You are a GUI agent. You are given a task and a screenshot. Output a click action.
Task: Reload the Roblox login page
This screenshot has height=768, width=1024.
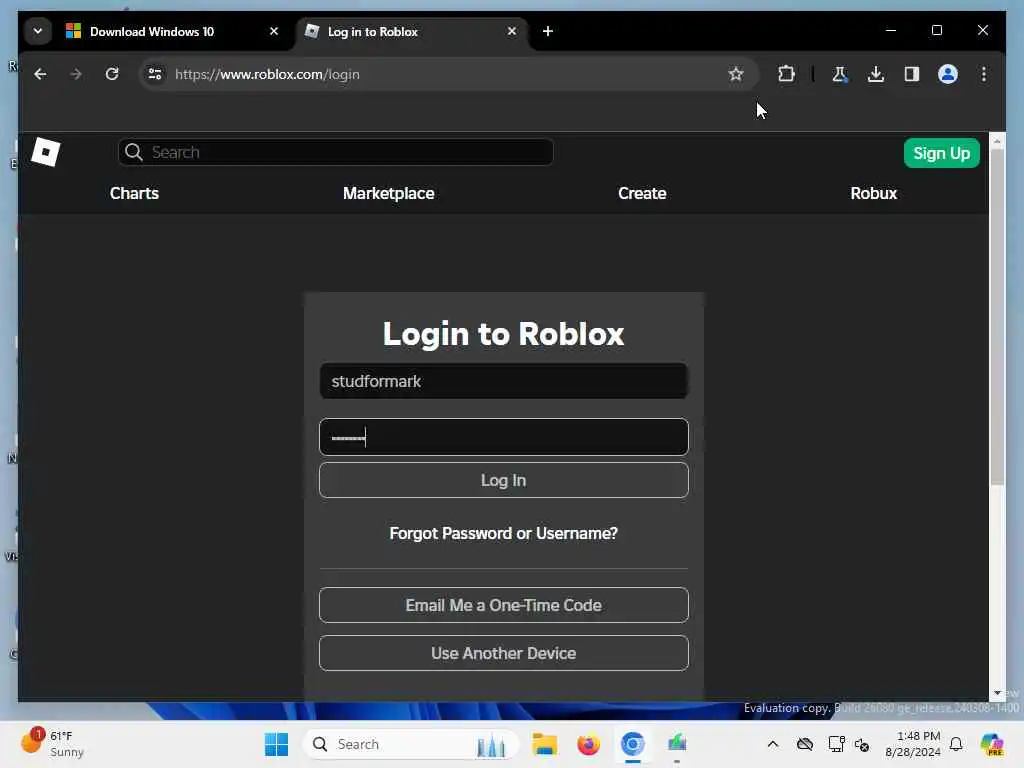coord(112,74)
